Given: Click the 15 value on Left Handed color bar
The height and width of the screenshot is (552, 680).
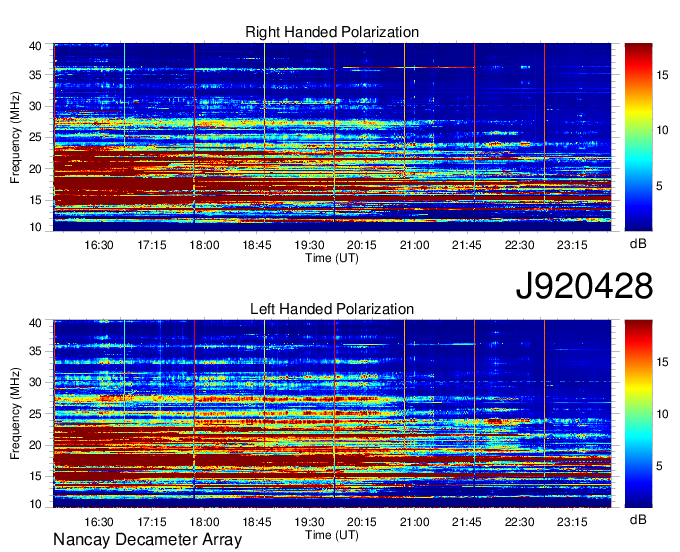Looking at the screenshot, I should click(x=662, y=362).
